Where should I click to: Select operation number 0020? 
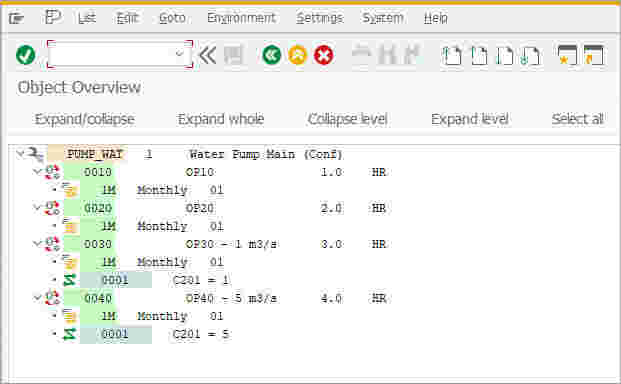point(98,208)
